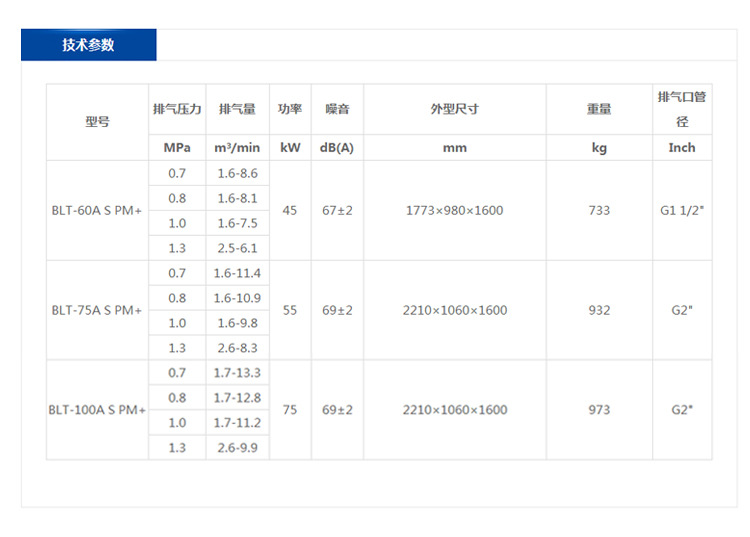Viewport: 750px width, 537px height.
Task: Click 0.8 pressure in BLT-75A group
Action: [177, 298]
